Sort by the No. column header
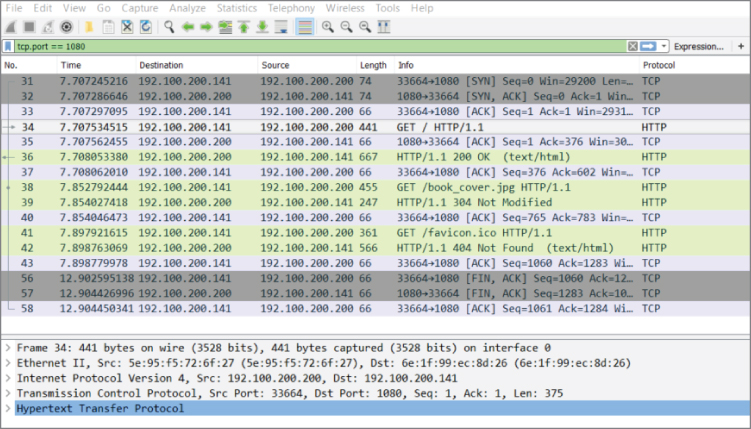 tap(29, 65)
